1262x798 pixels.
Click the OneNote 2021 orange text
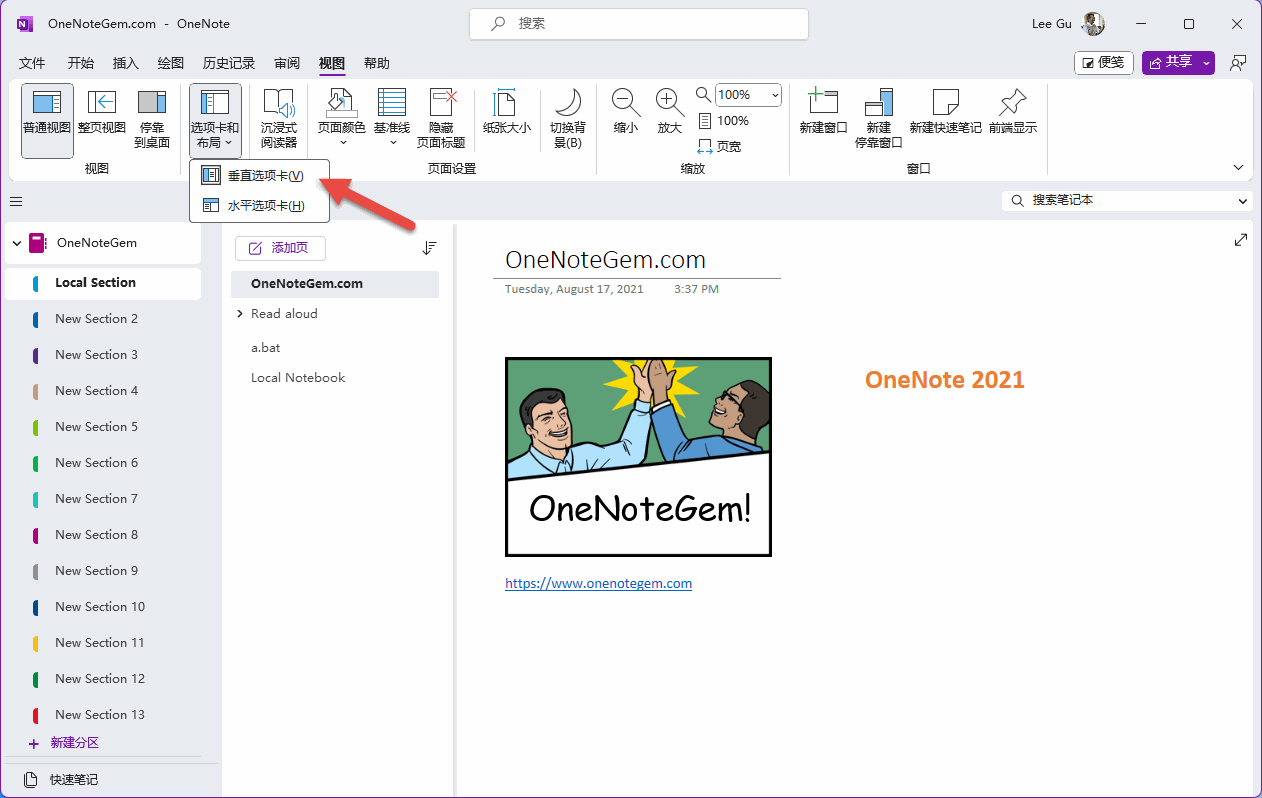(945, 379)
